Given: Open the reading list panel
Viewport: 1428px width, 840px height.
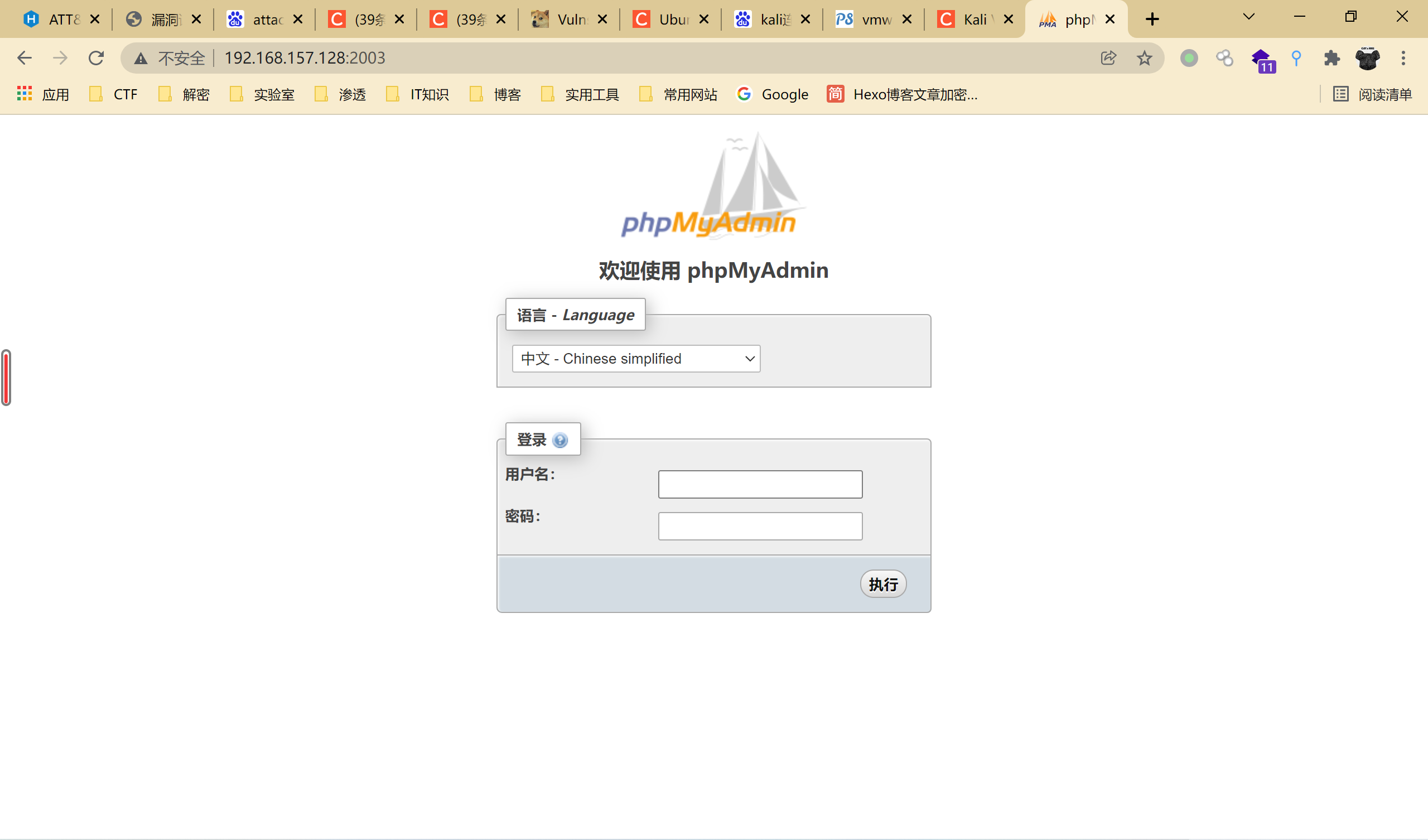Looking at the screenshot, I should (x=1372, y=94).
